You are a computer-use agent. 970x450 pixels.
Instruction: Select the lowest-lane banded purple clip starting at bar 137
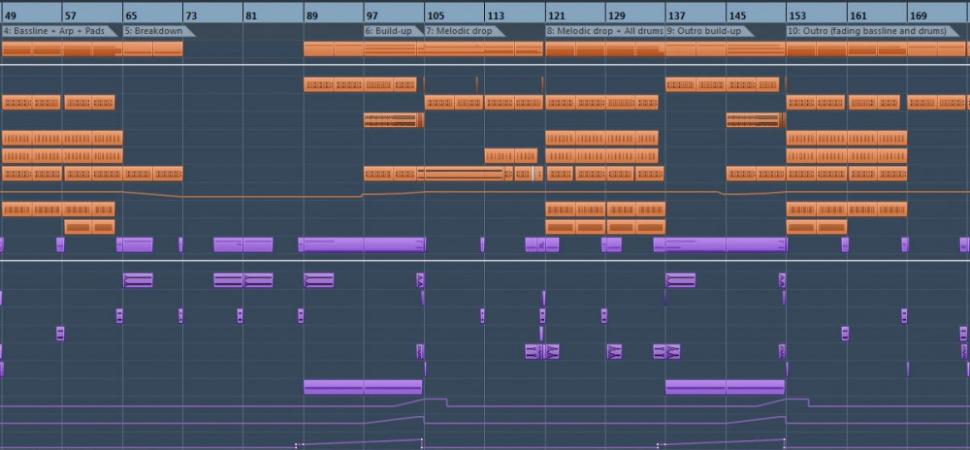(x=725, y=387)
